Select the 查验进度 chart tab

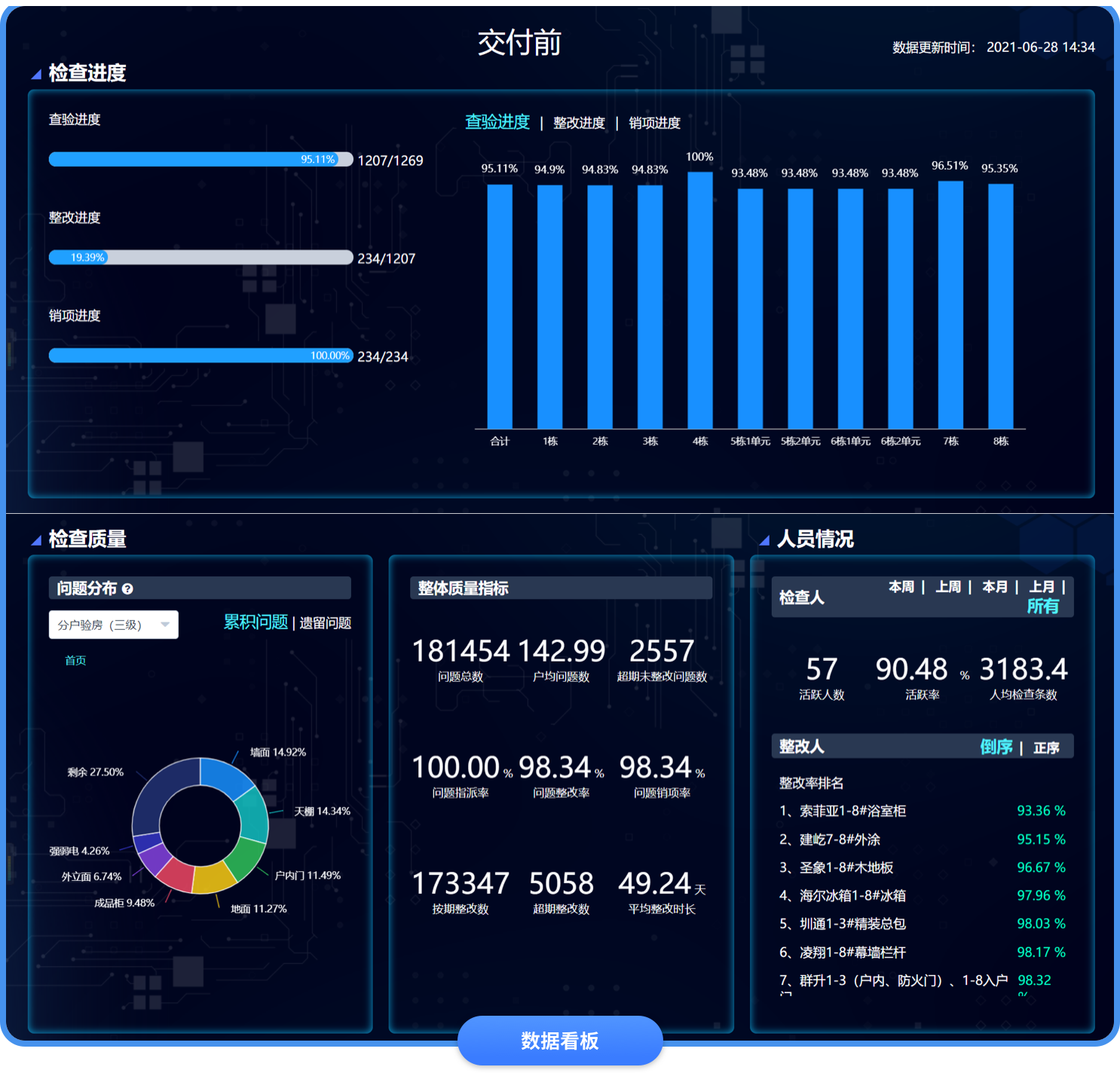(x=497, y=122)
